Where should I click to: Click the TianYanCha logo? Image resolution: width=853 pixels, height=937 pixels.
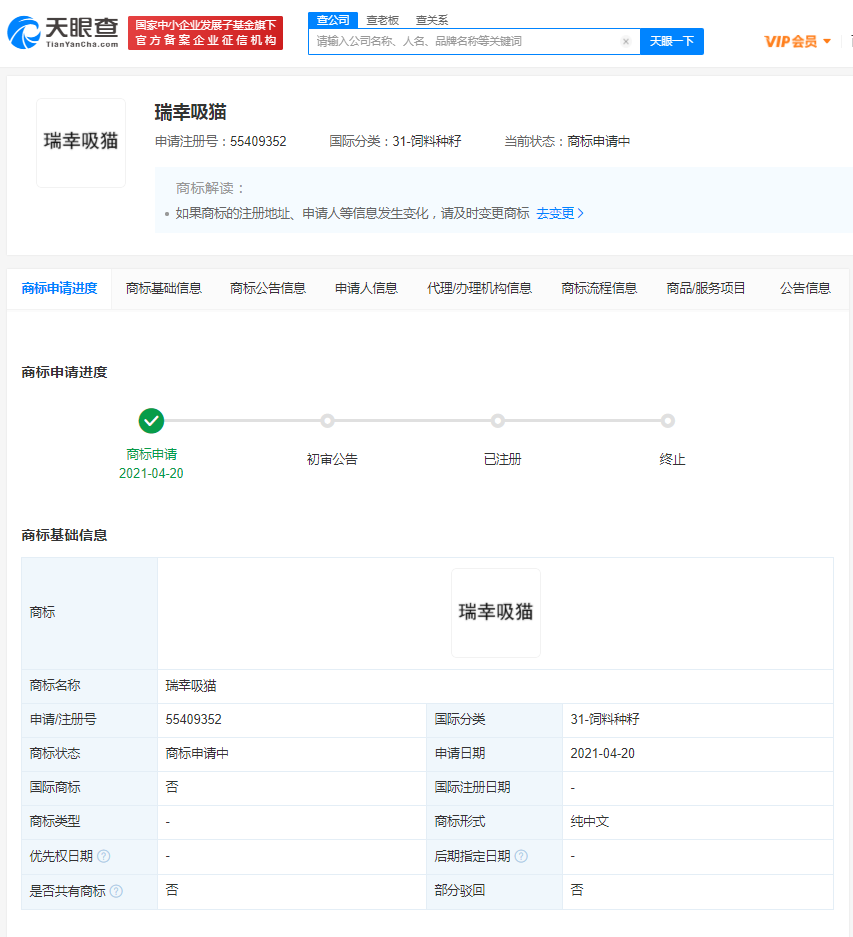click(63, 33)
